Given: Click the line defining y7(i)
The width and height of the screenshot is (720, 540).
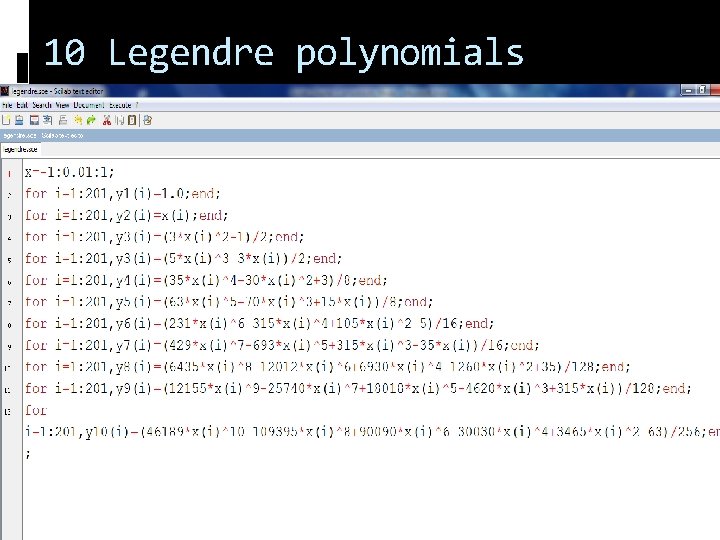Looking at the screenshot, I should coord(282,345).
